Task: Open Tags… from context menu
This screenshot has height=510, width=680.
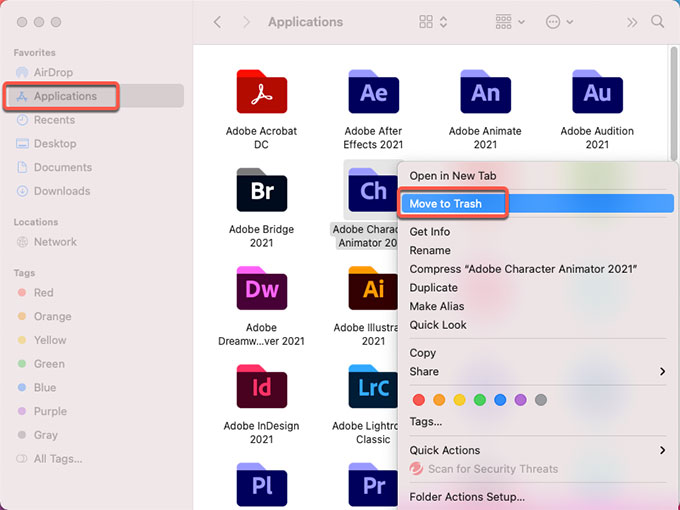Action: (x=538, y=422)
